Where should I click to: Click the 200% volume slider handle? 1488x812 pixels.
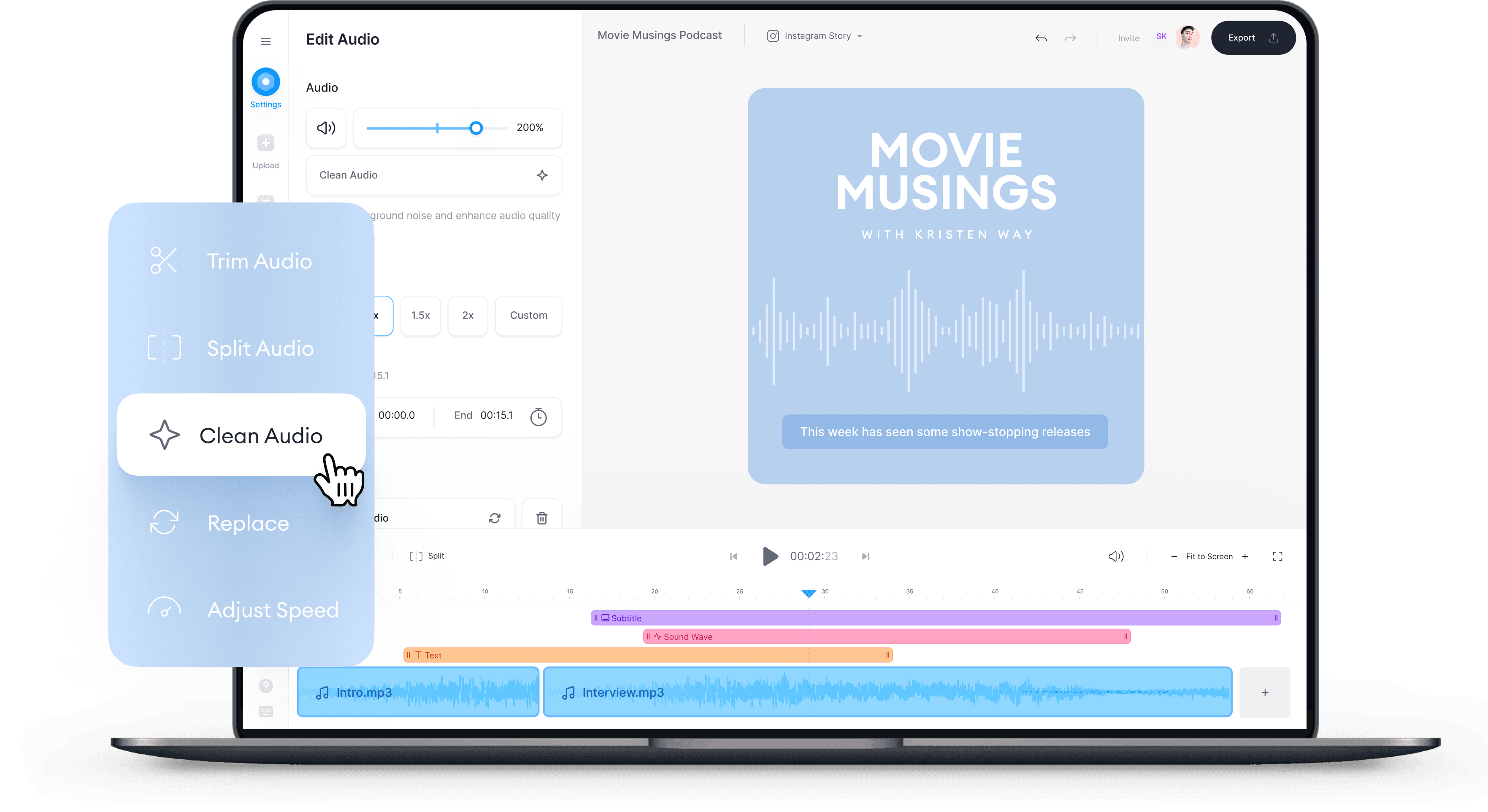coord(476,128)
